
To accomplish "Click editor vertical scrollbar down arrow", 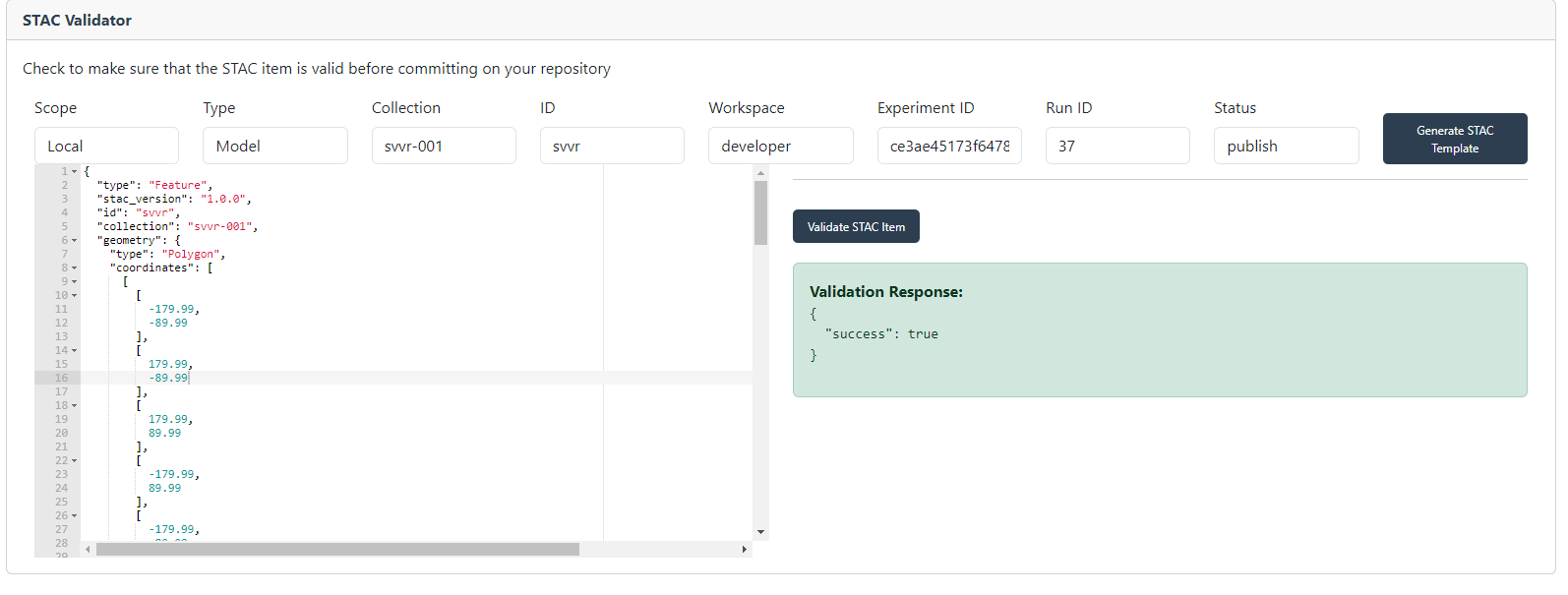I will point(760,532).
